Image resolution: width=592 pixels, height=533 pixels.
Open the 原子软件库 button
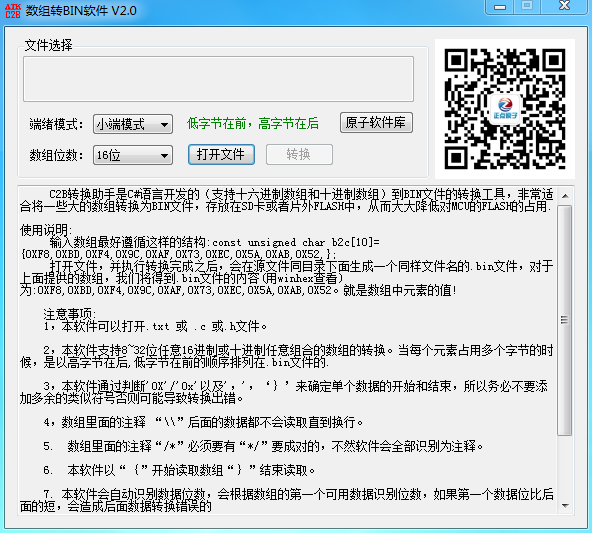coord(376,123)
